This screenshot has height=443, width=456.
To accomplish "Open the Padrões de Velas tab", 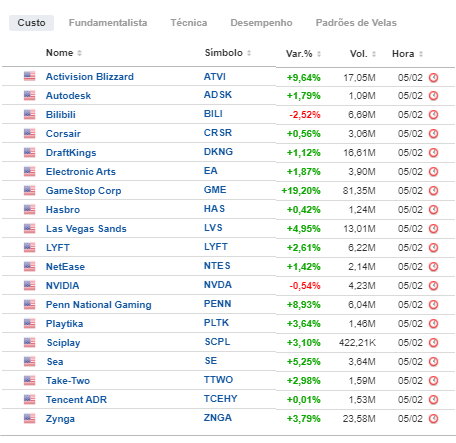I will [x=356, y=23].
